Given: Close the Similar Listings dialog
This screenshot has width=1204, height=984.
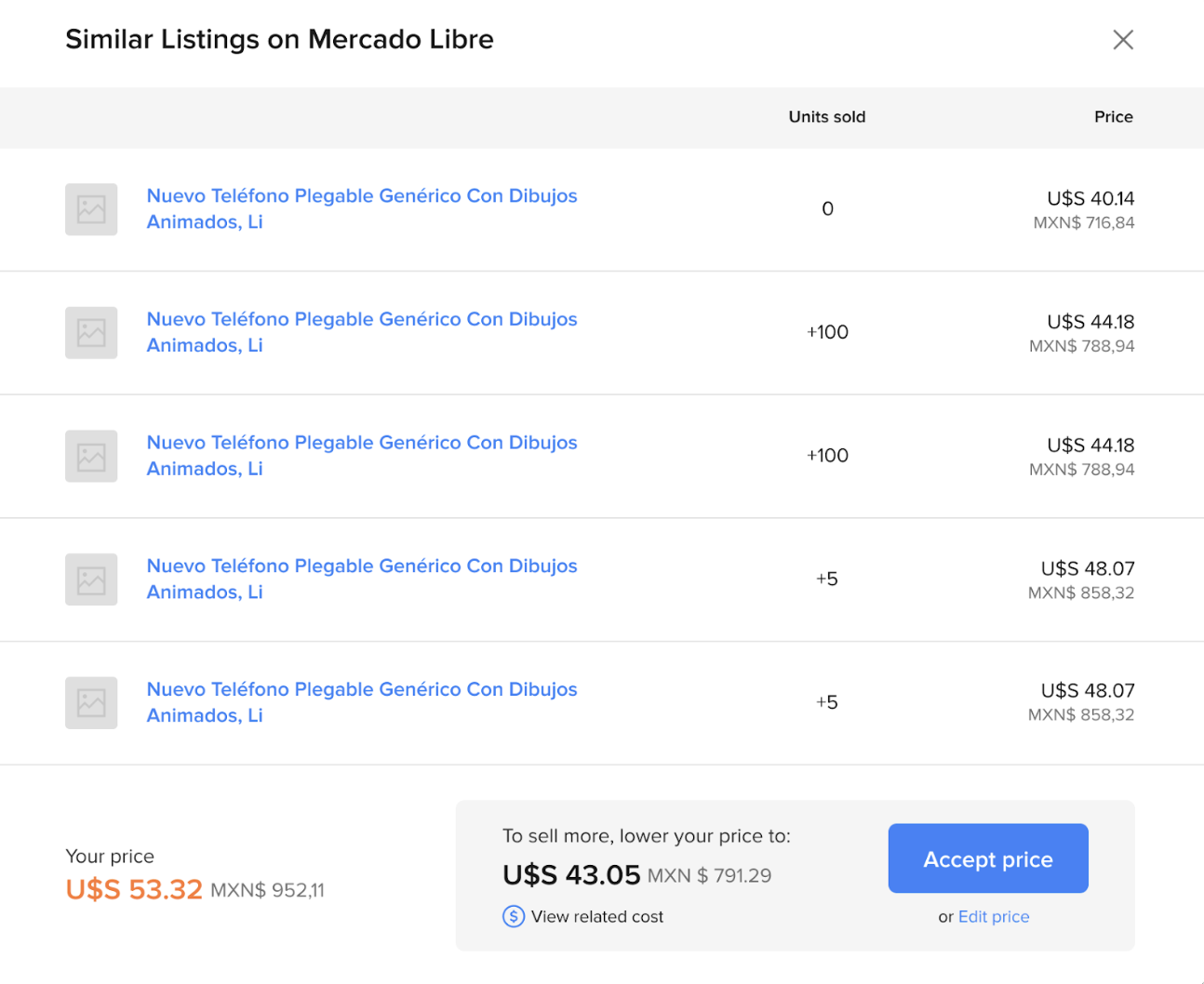Looking at the screenshot, I should pos(1123,39).
